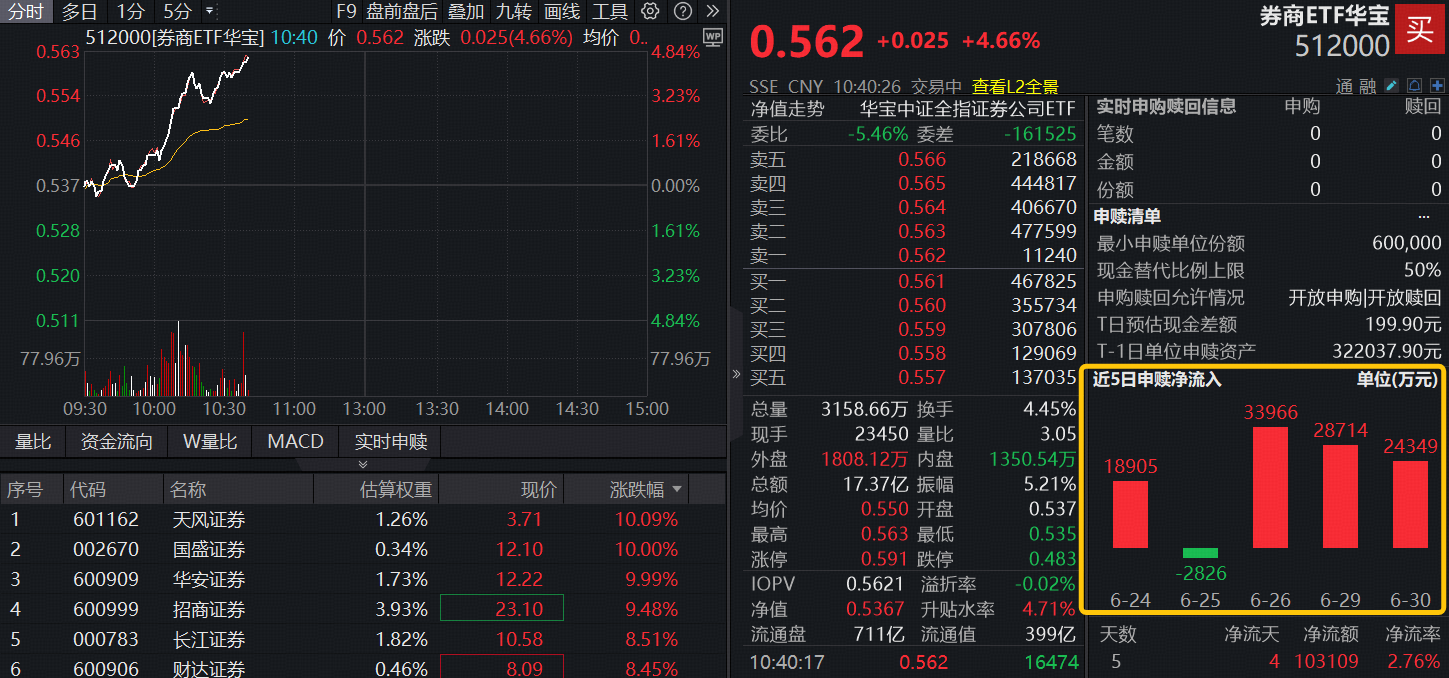Click the 6-29 bar showing 28714
Image resolution: width=1449 pixels, height=678 pixels.
1340,496
